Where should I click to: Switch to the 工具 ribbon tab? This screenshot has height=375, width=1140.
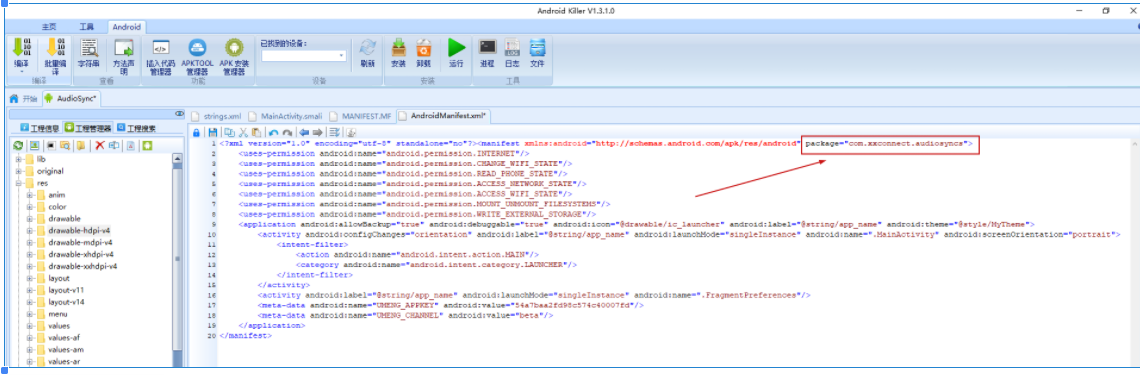click(87, 27)
